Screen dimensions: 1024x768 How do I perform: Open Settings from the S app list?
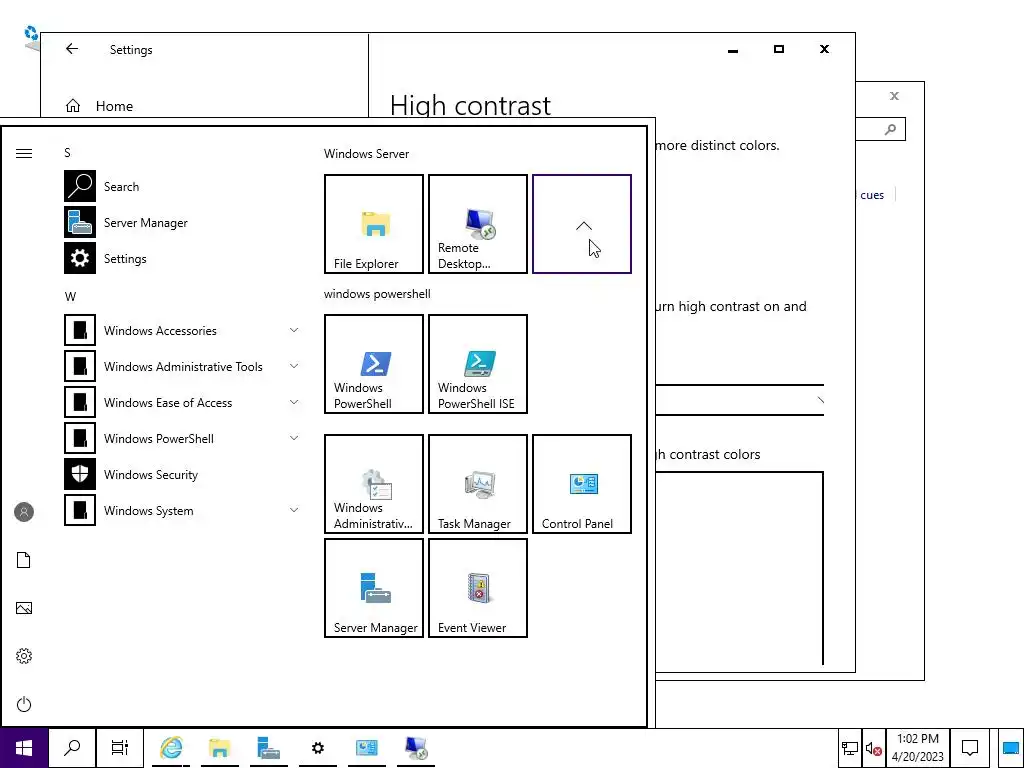183,259
